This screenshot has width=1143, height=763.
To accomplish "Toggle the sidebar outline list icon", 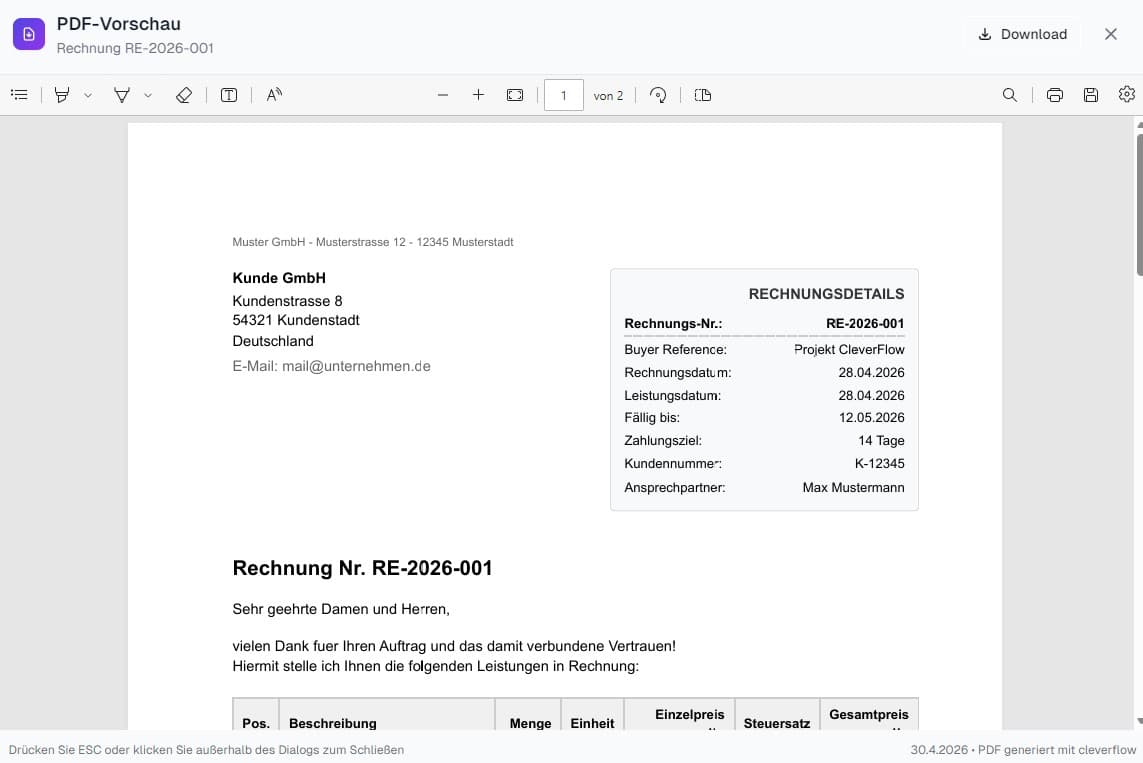I will pyautogui.click(x=20, y=95).
